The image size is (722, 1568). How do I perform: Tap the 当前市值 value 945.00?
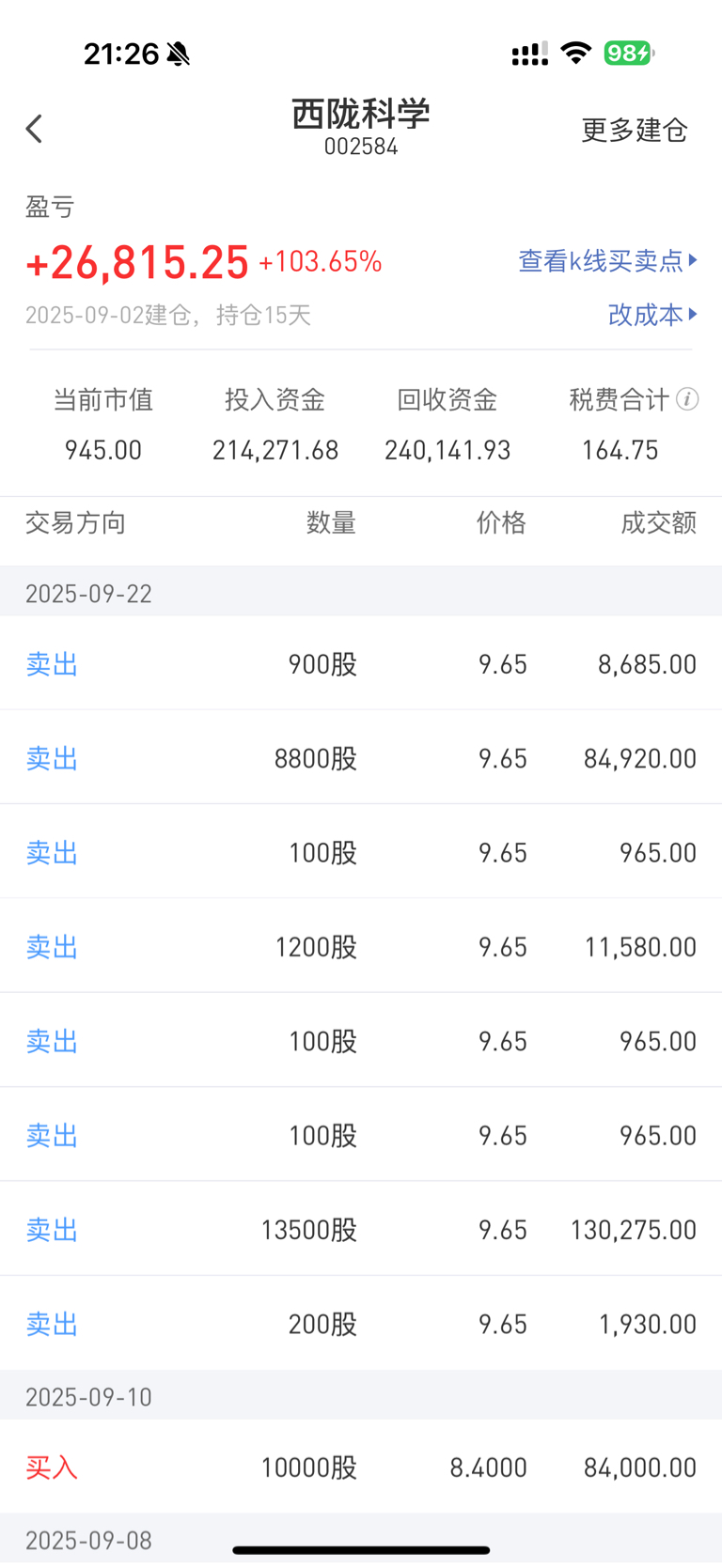point(103,450)
